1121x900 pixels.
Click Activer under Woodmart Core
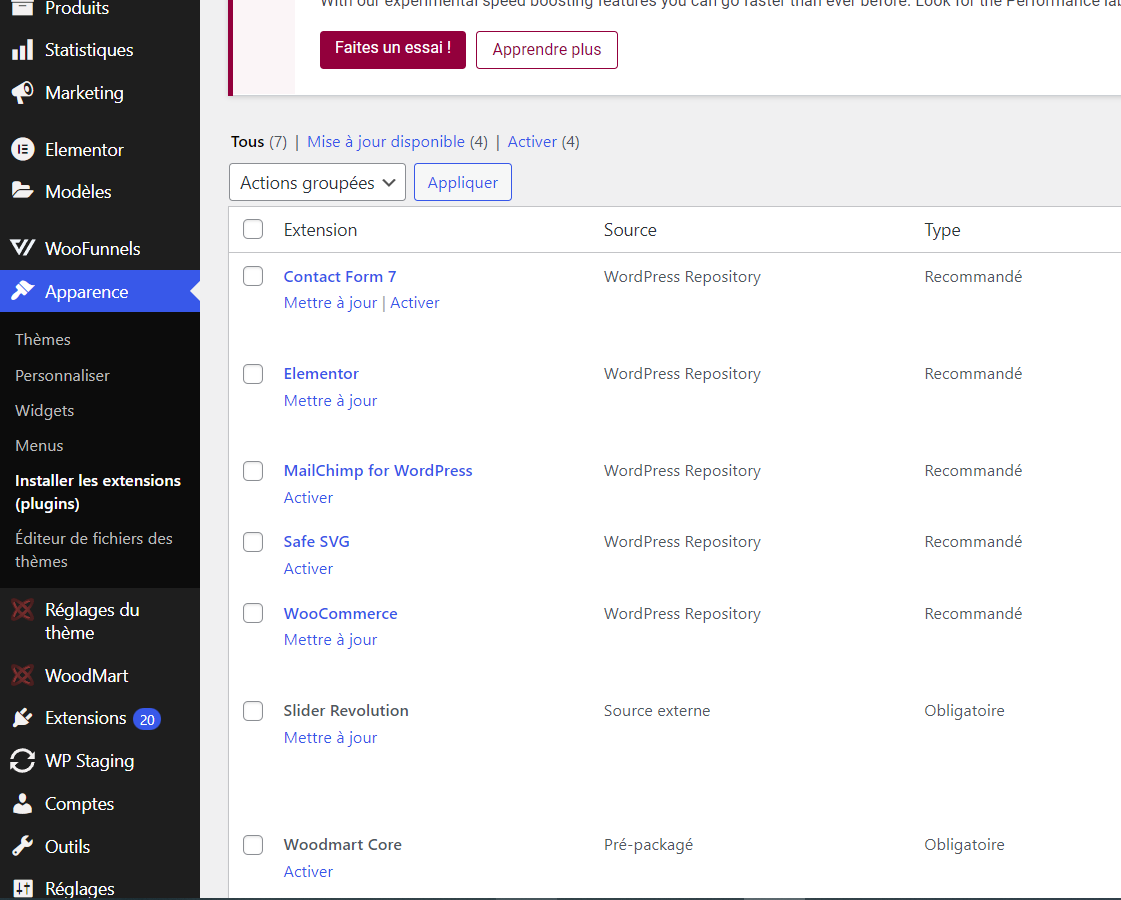pos(308,871)
